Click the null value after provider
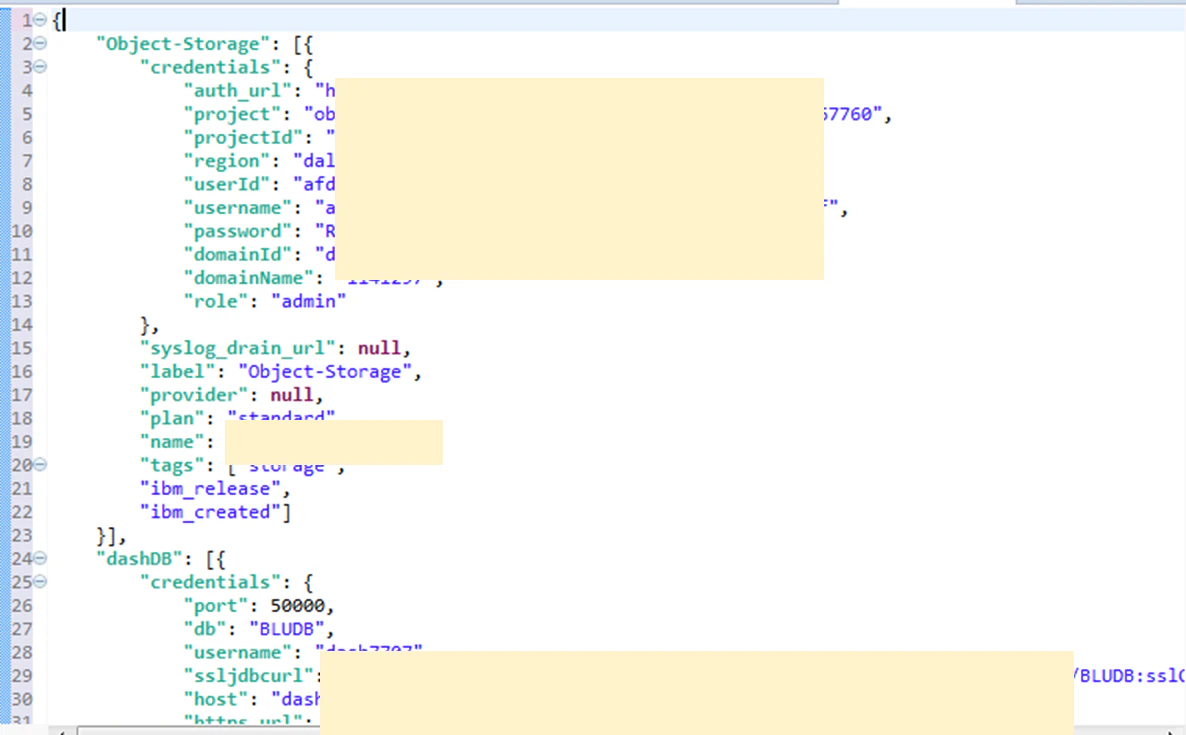Screen dimensions: 1186x735 point(292,395)
